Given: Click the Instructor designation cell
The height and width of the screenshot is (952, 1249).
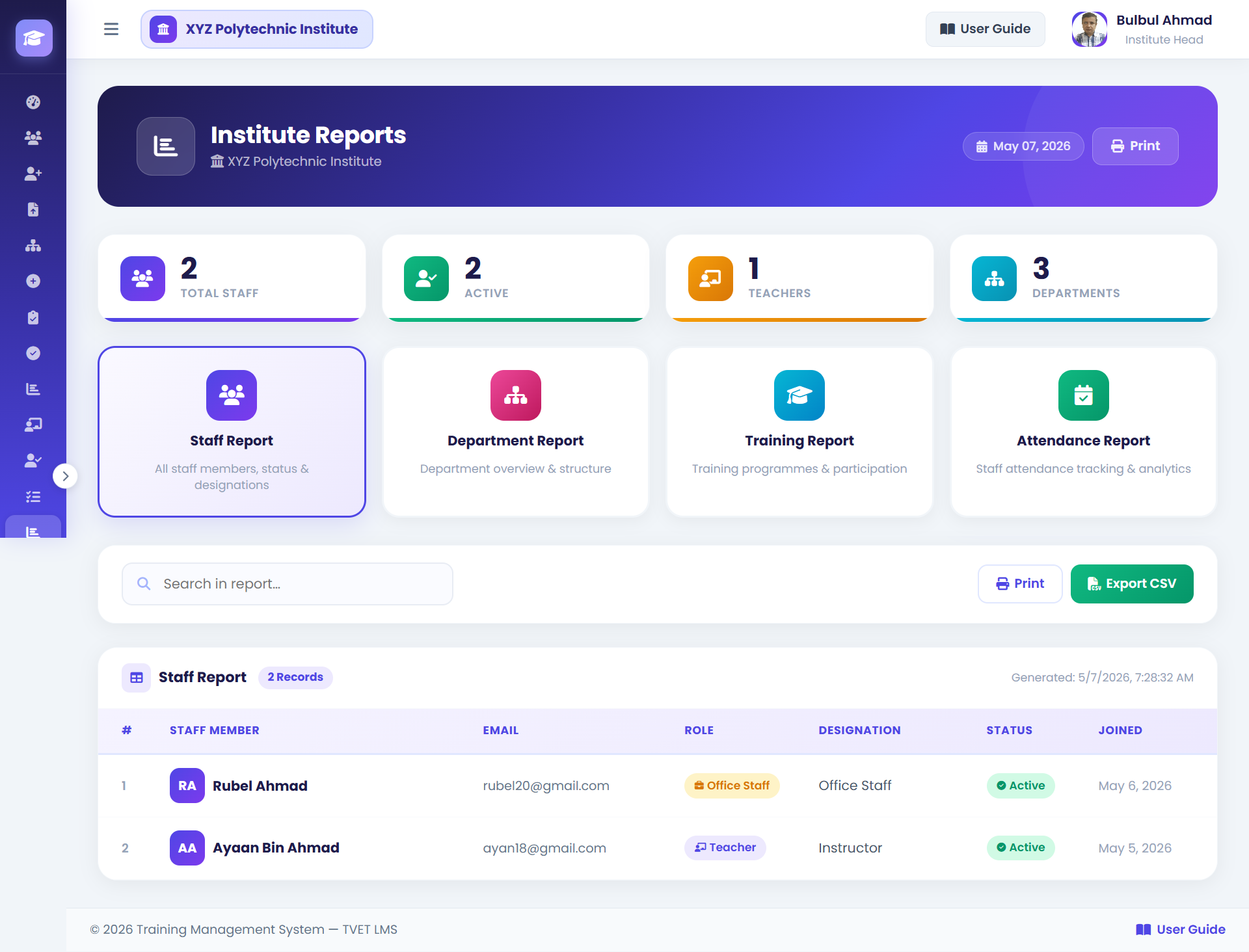Looking at the screenshot, I should [x=850, y=848].
